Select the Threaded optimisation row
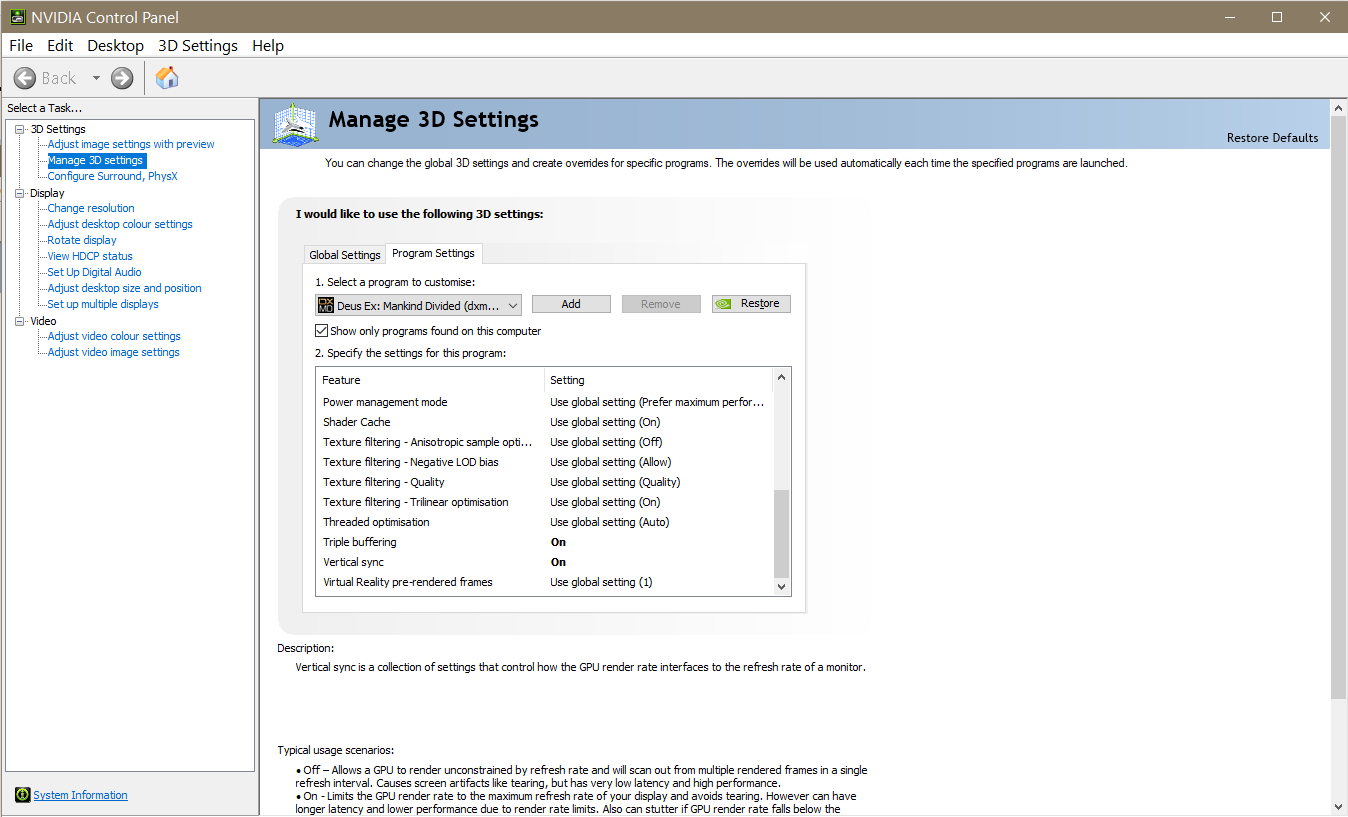 tap(545, 522)
